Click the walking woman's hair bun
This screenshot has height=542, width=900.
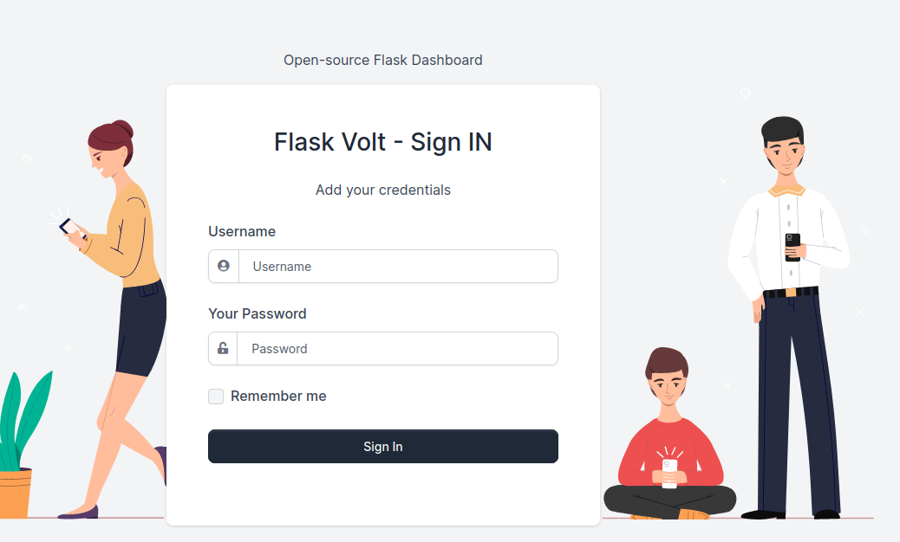coord(122,128)
